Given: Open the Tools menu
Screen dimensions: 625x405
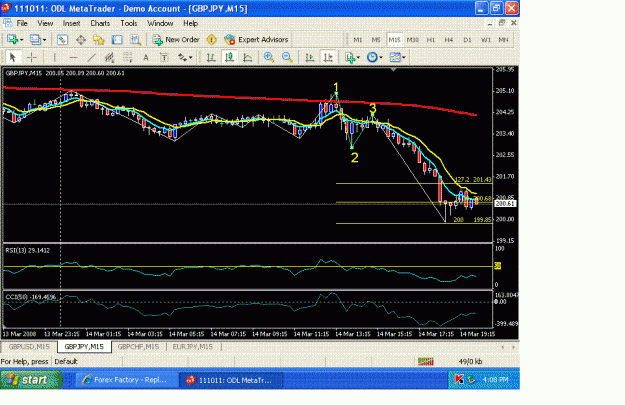Looking at the screenshot, I should tap(129, 23).
